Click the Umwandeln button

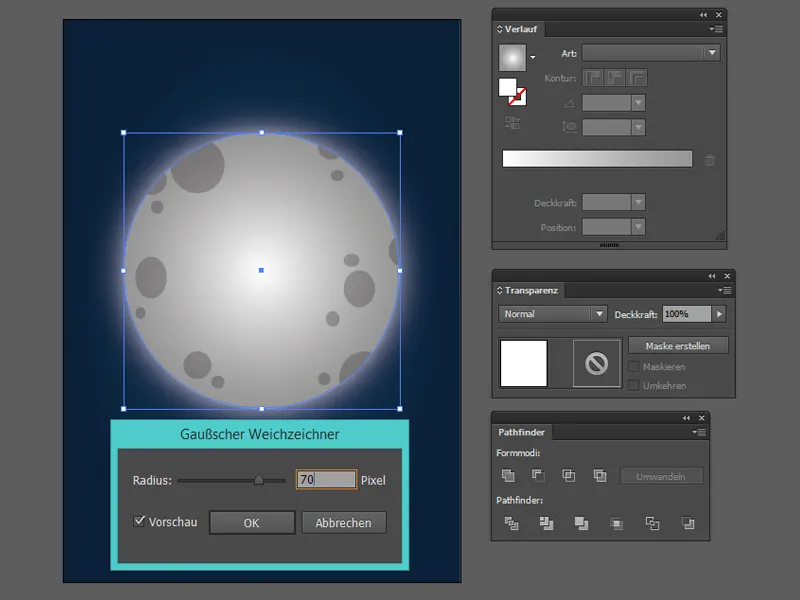(661, 476)
